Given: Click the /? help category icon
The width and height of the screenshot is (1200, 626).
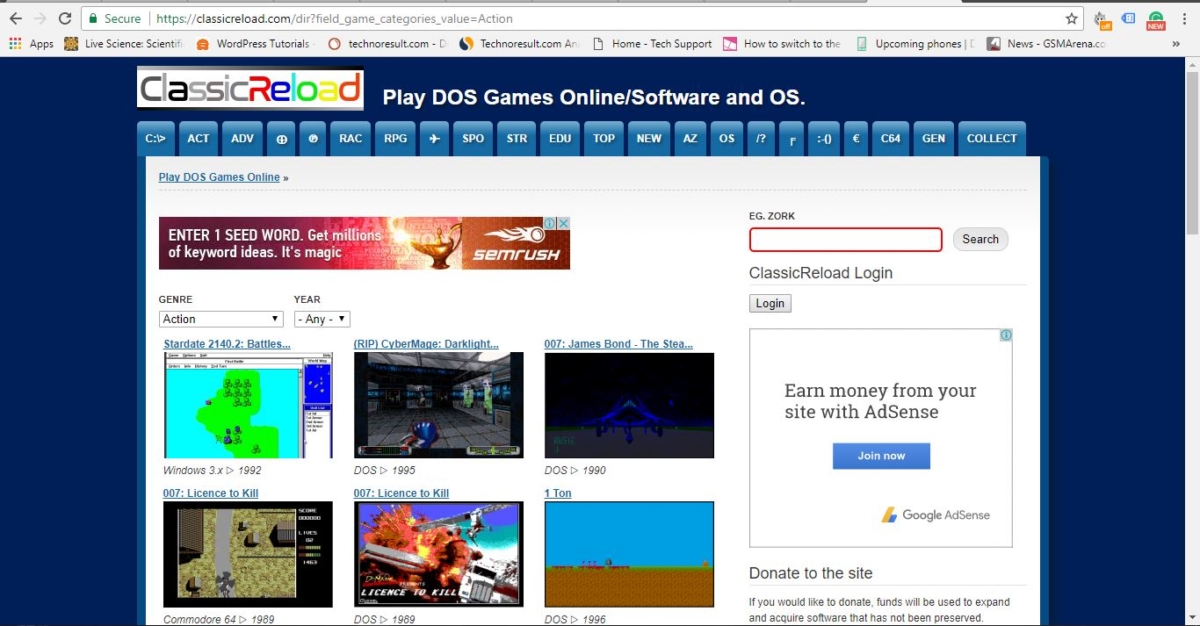Looking at the screenshot, I should tap(761, 138).
